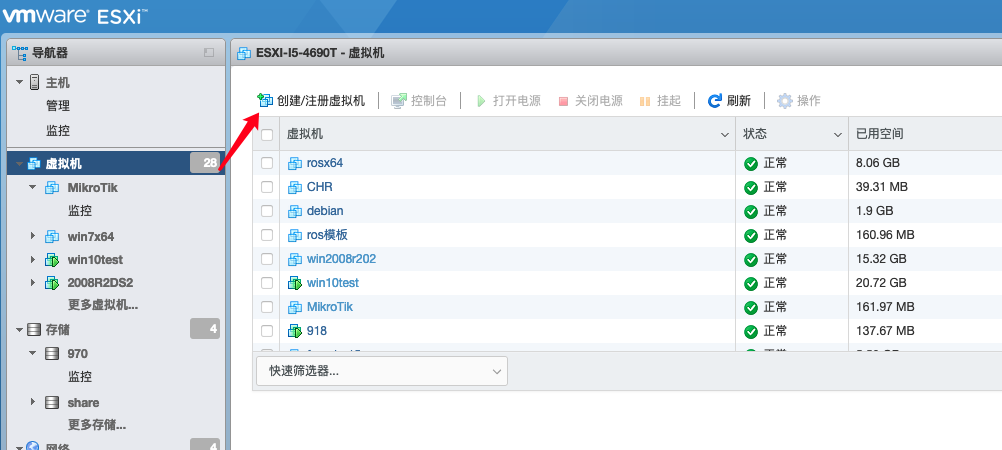
Task: Select the 虚拟机 navigator item
Action: click(116, 163)
